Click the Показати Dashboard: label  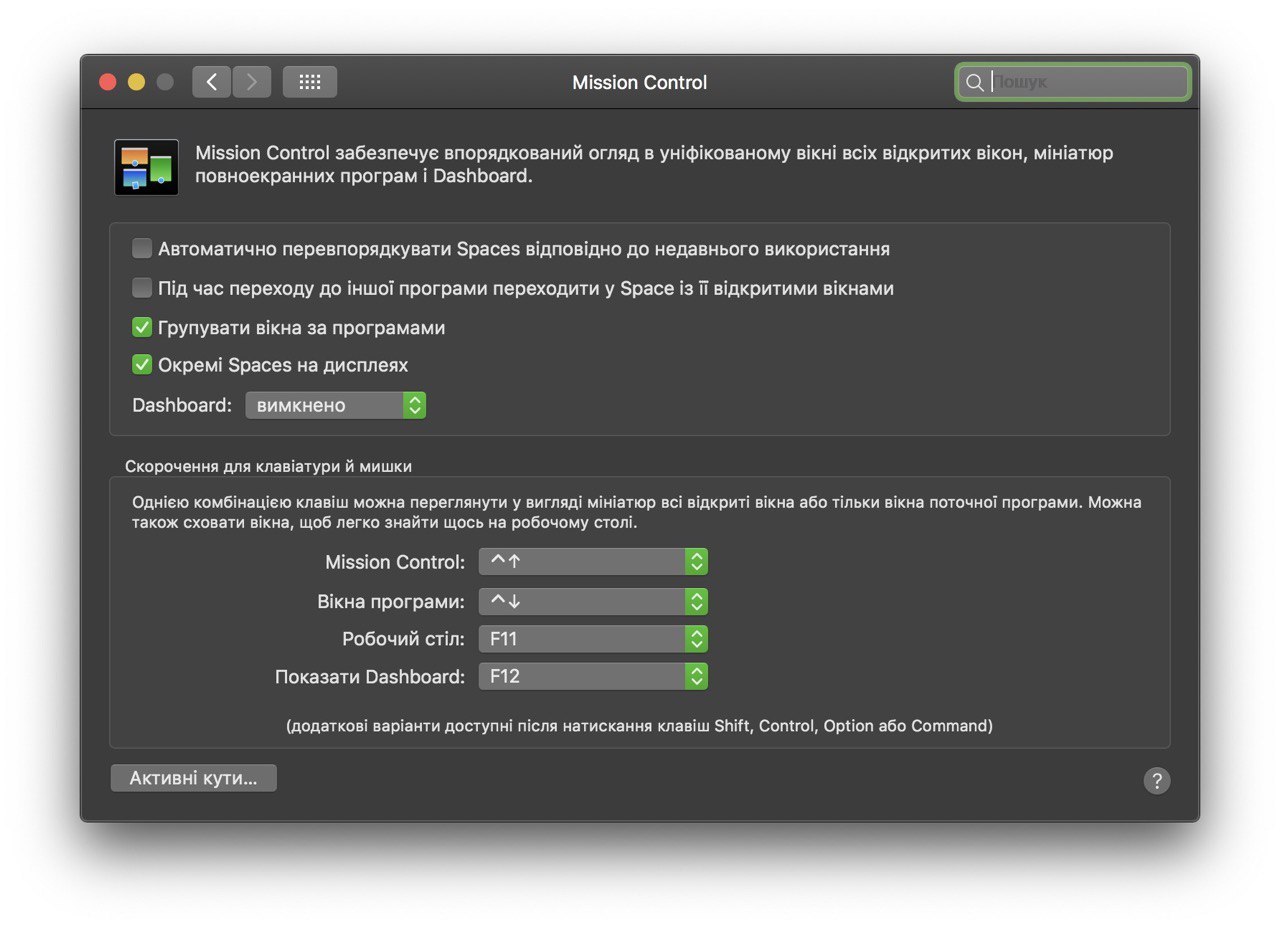pos(370,677)
